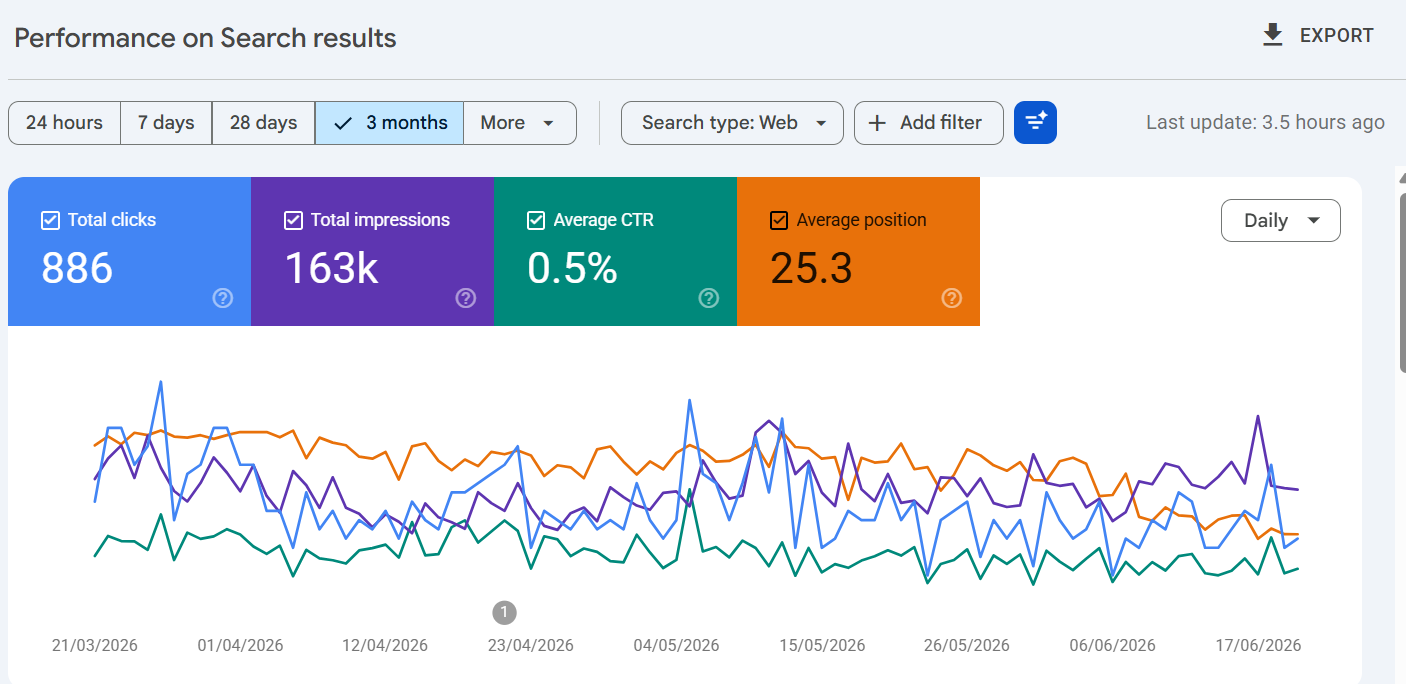Click the 15/05/2026 axis date label
This screenshot has height=684, width=1406.
pyautogui.click(x=822, y=645)
